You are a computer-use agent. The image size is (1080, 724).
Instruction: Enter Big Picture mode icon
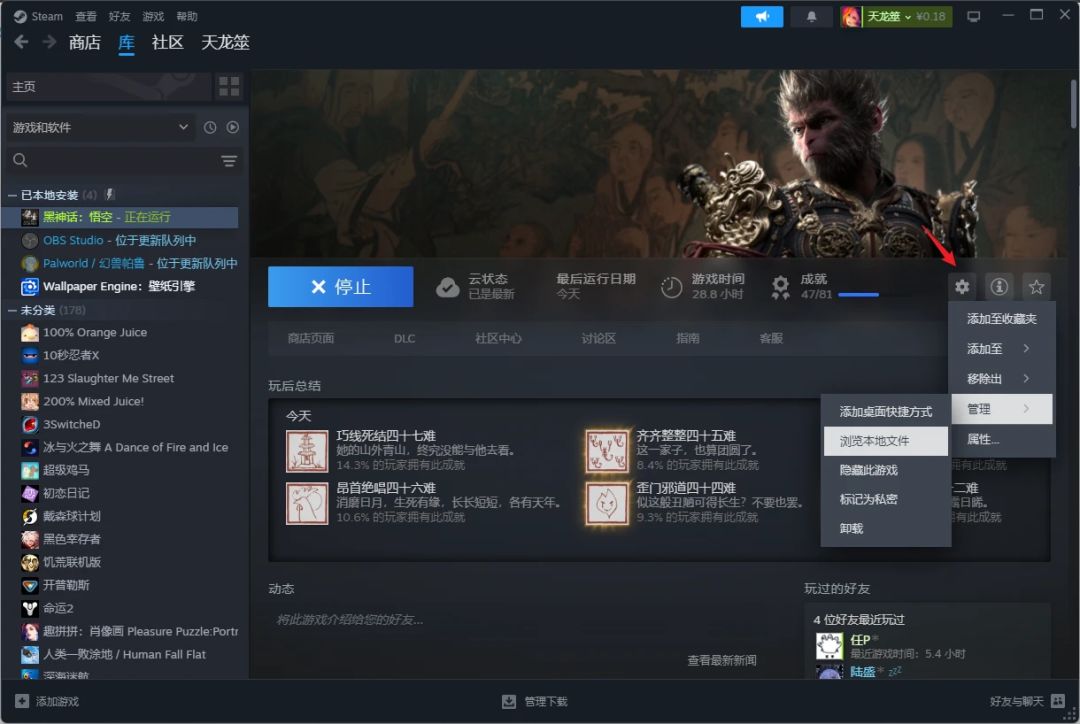(x=973, y=17)
